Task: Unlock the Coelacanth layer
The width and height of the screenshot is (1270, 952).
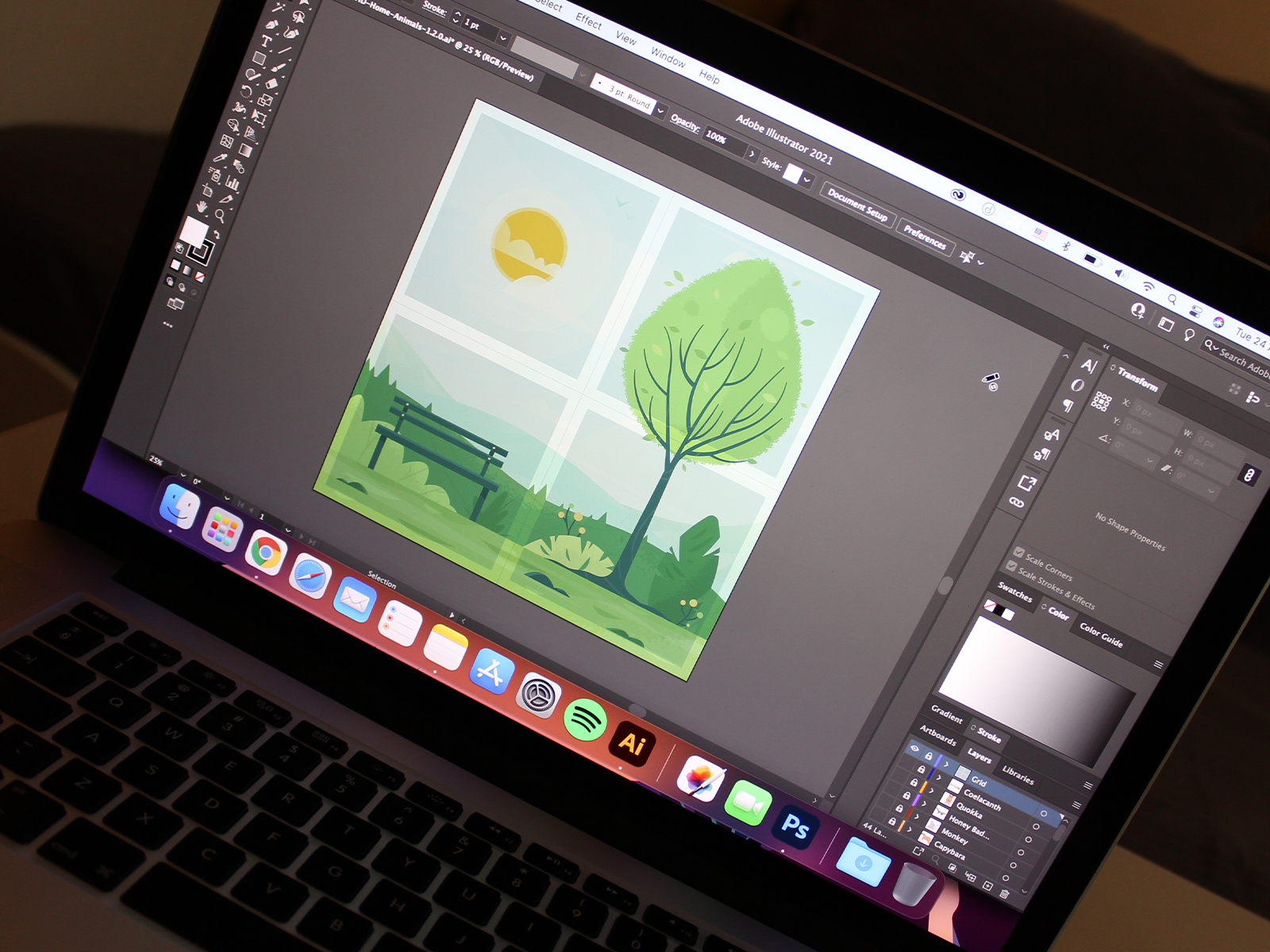Action: click(922, 770)
